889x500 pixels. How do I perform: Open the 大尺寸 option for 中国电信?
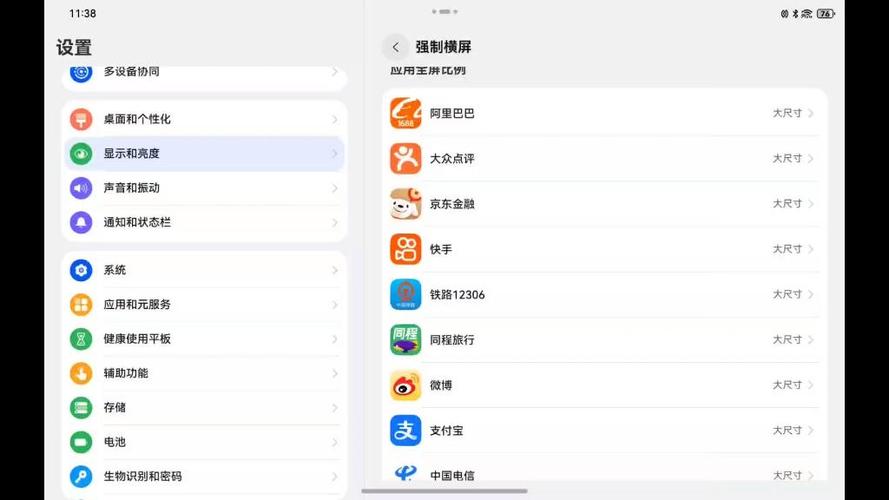[793, 475]
